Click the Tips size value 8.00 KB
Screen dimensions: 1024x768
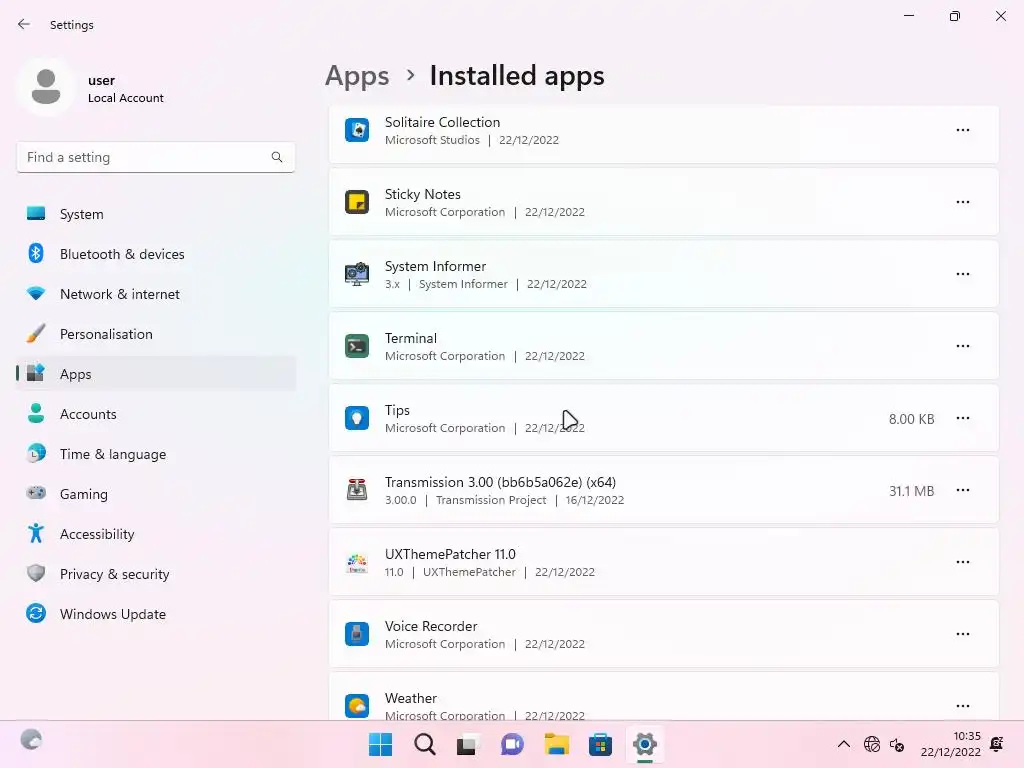tap(911, 419)
